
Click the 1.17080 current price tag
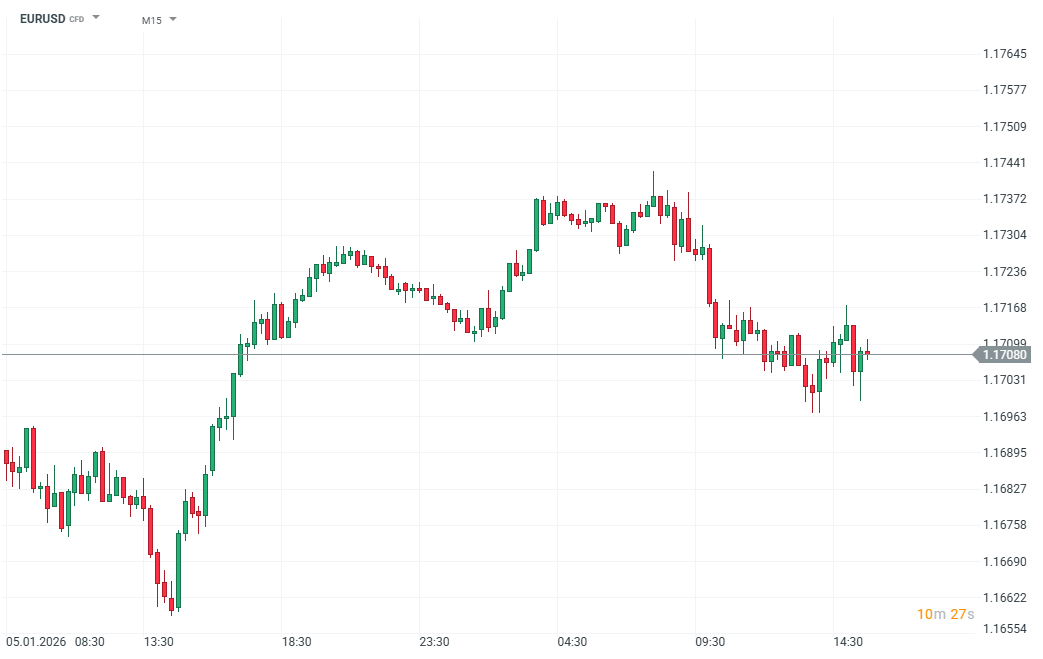click(x=1005, y=354)
